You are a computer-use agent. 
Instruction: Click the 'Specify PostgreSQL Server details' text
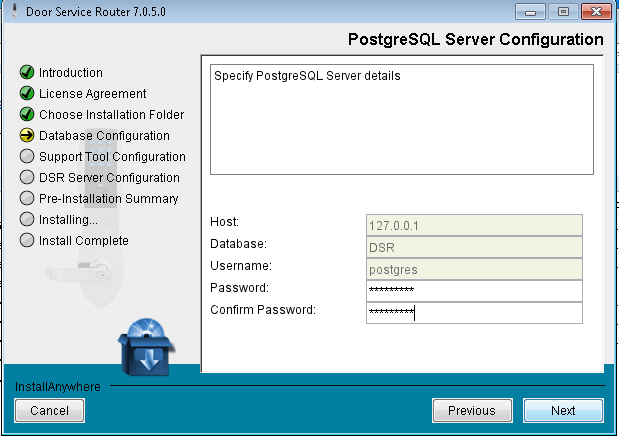point(307,76)
